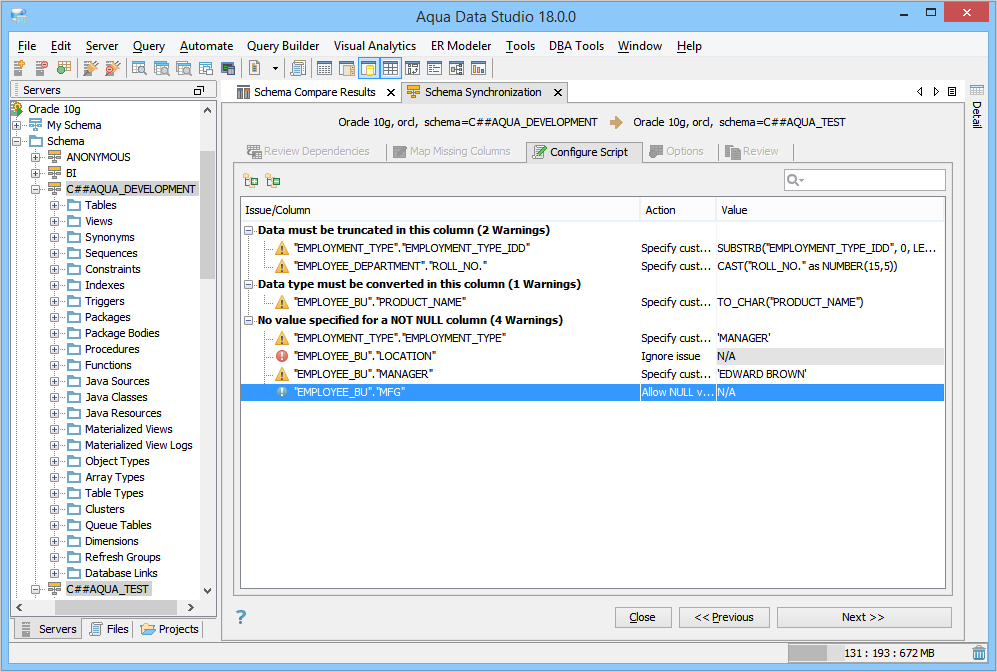Switch to the Projects bottom tab
Image resolution: width=997 pixels, height=672 pixels.
coord(170,629)
